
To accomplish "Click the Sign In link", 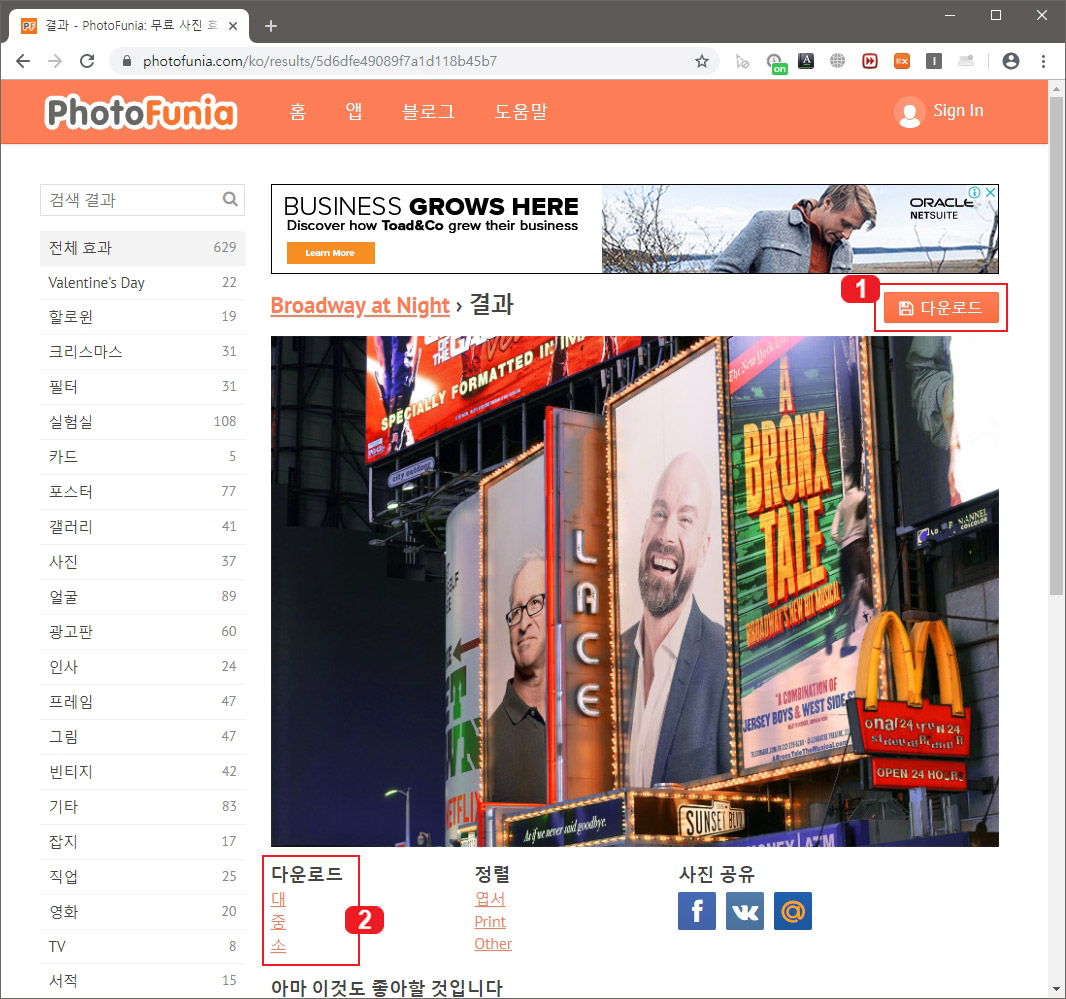I will (x=958, y=110).
